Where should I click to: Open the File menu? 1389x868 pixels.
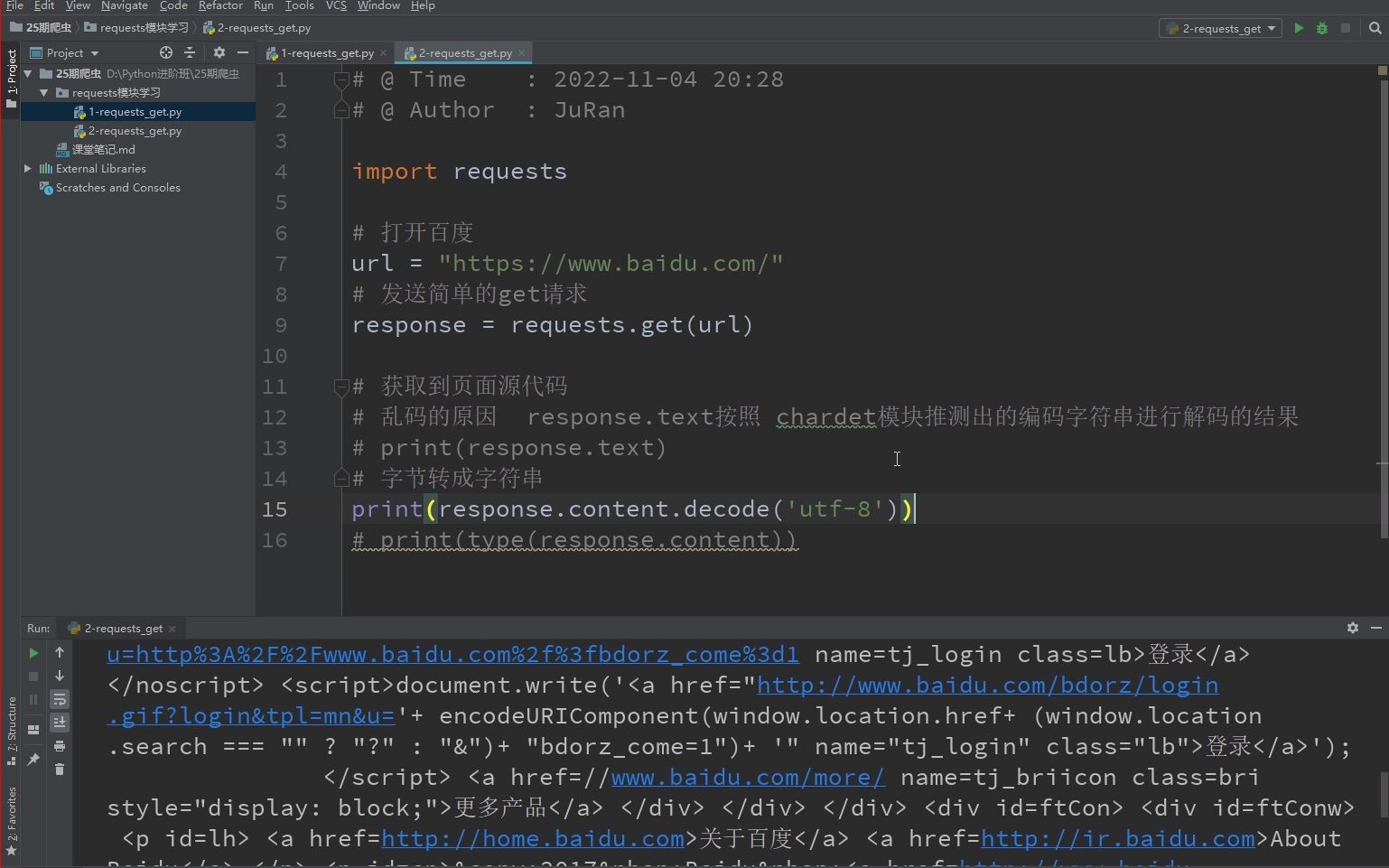14,5
